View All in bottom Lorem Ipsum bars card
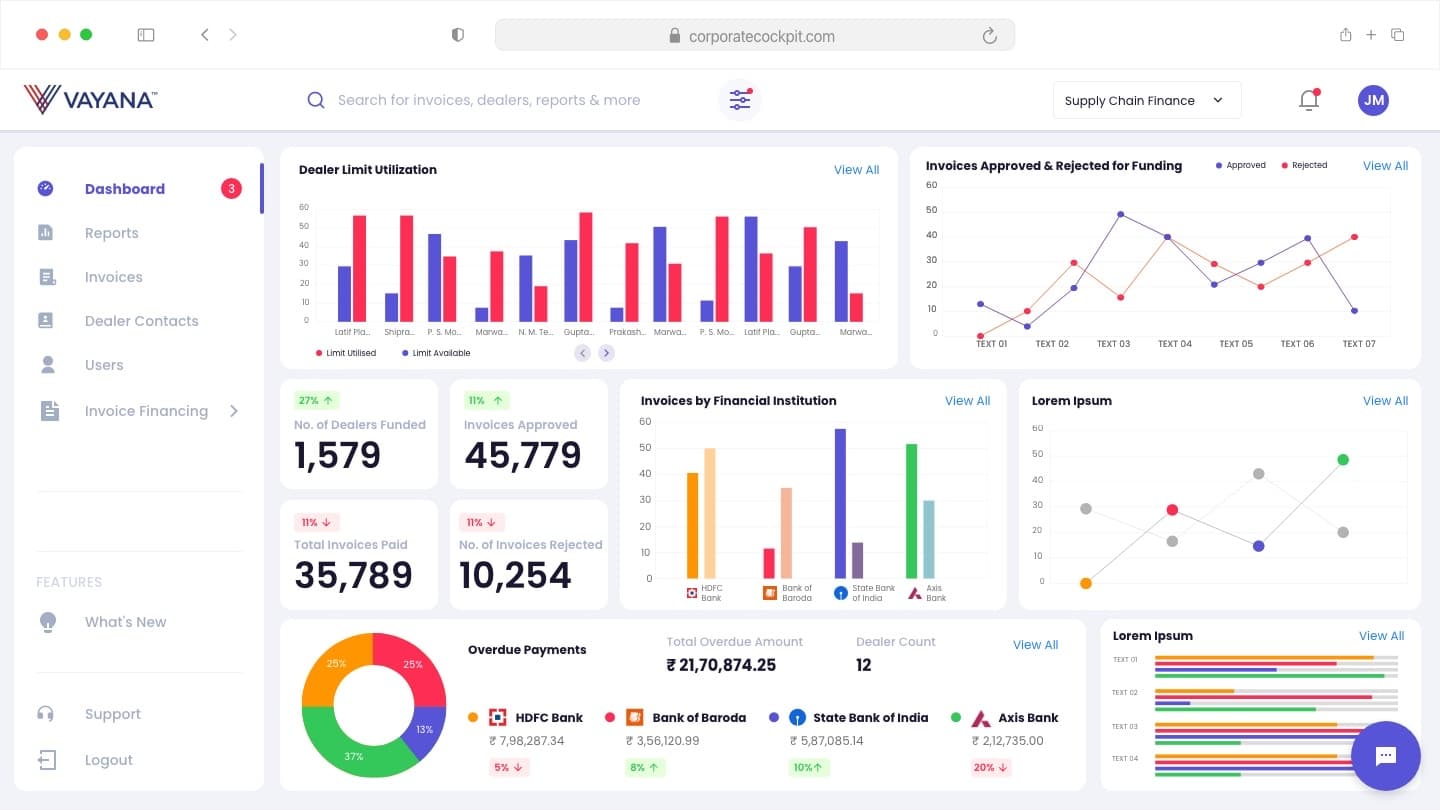 click(1381, 636)
